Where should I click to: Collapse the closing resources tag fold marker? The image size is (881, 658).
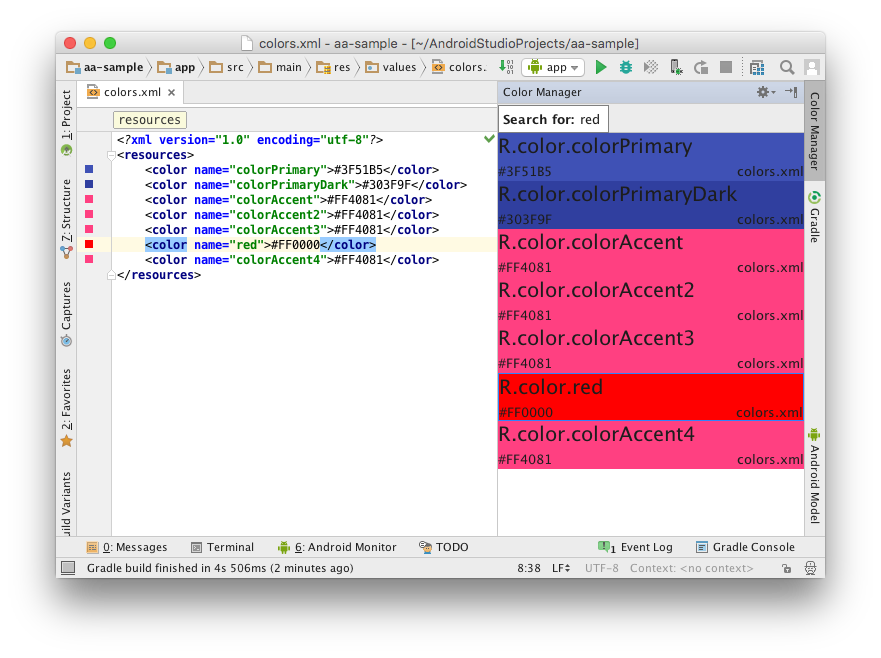point(111,275)
